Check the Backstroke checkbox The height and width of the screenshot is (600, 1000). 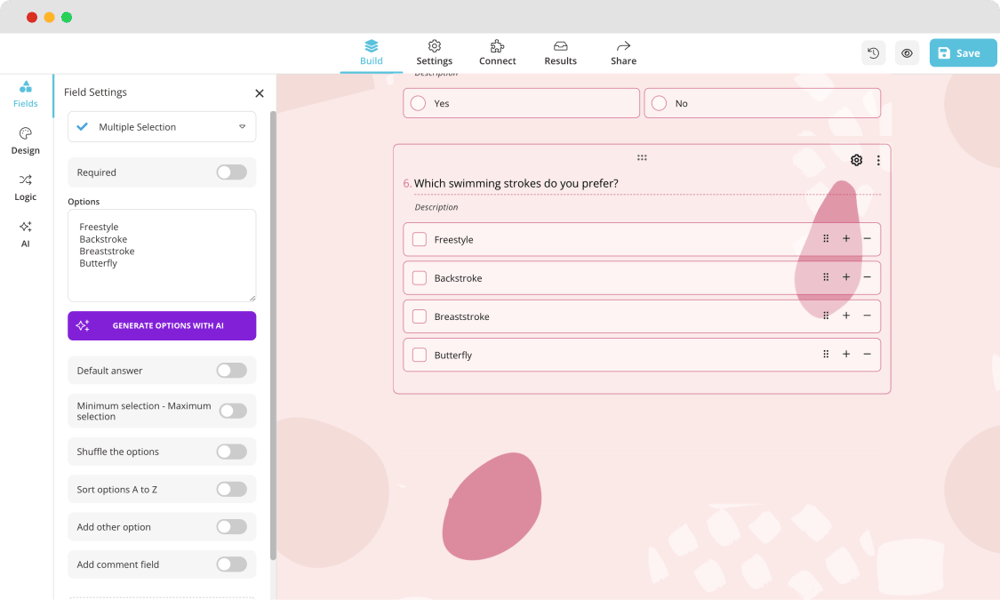pyautogui.click(x=420, y=278)
